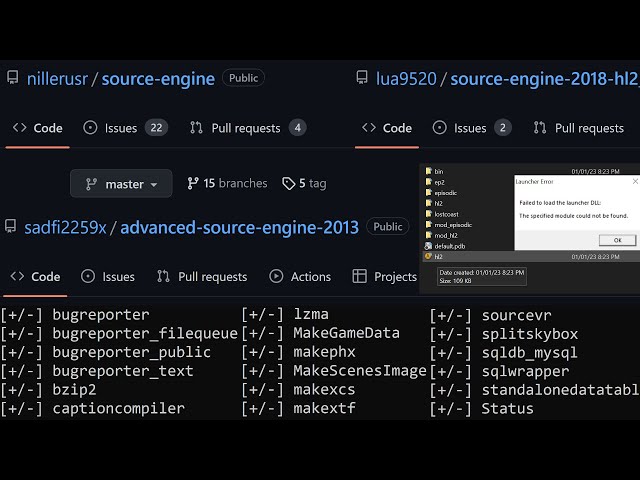Click table icon of Projects tab
The image size is (640, 480).
[360, 276]
